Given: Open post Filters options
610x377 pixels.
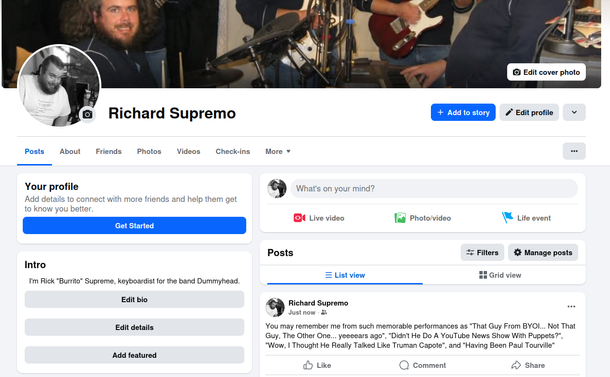Looking at the screenshot, I should pyautogui.click(x=482, y=253).
